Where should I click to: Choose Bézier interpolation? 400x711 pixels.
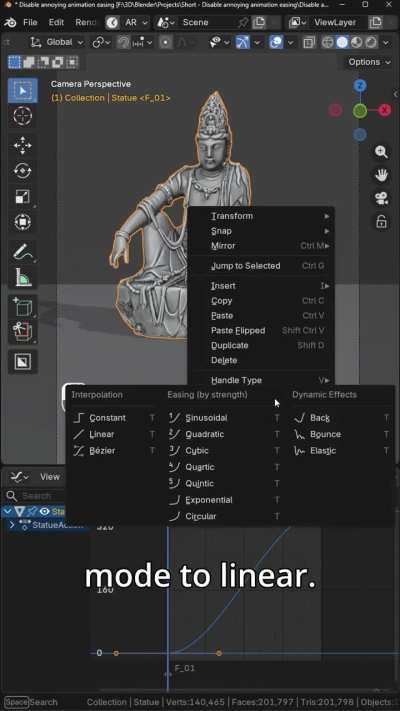click(x=114, y=451)
